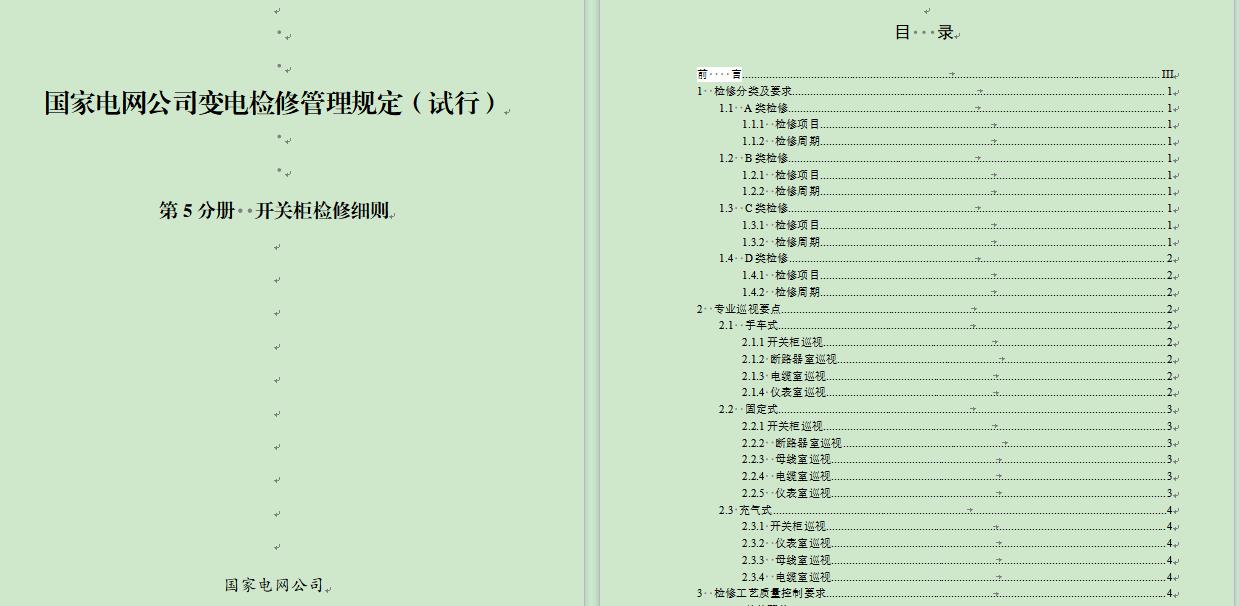This screenshot has width=1239, height=606.
Task: Go to TOC entry 2.3.3 母线室巡视
Action: 958,560
